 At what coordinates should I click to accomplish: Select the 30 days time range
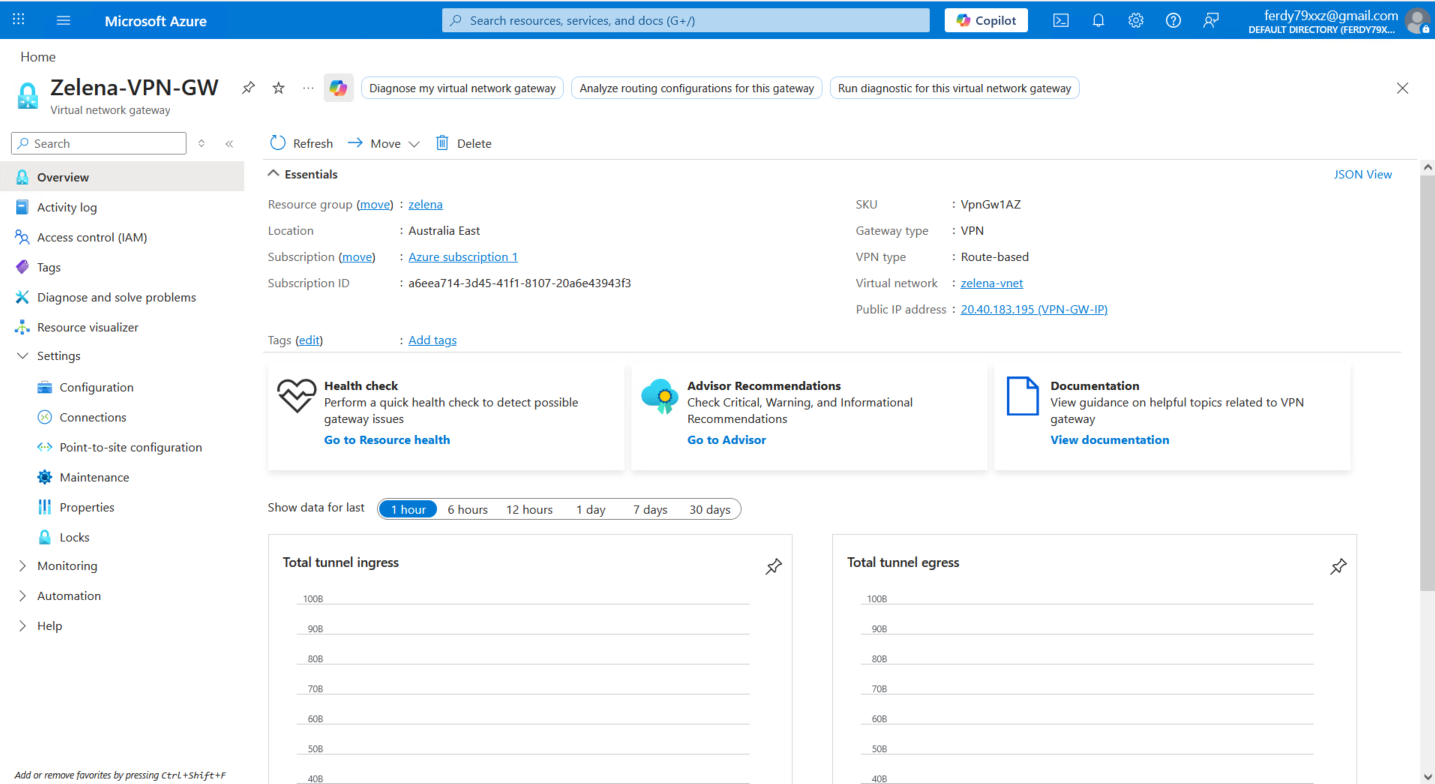(x=710, y=510)
